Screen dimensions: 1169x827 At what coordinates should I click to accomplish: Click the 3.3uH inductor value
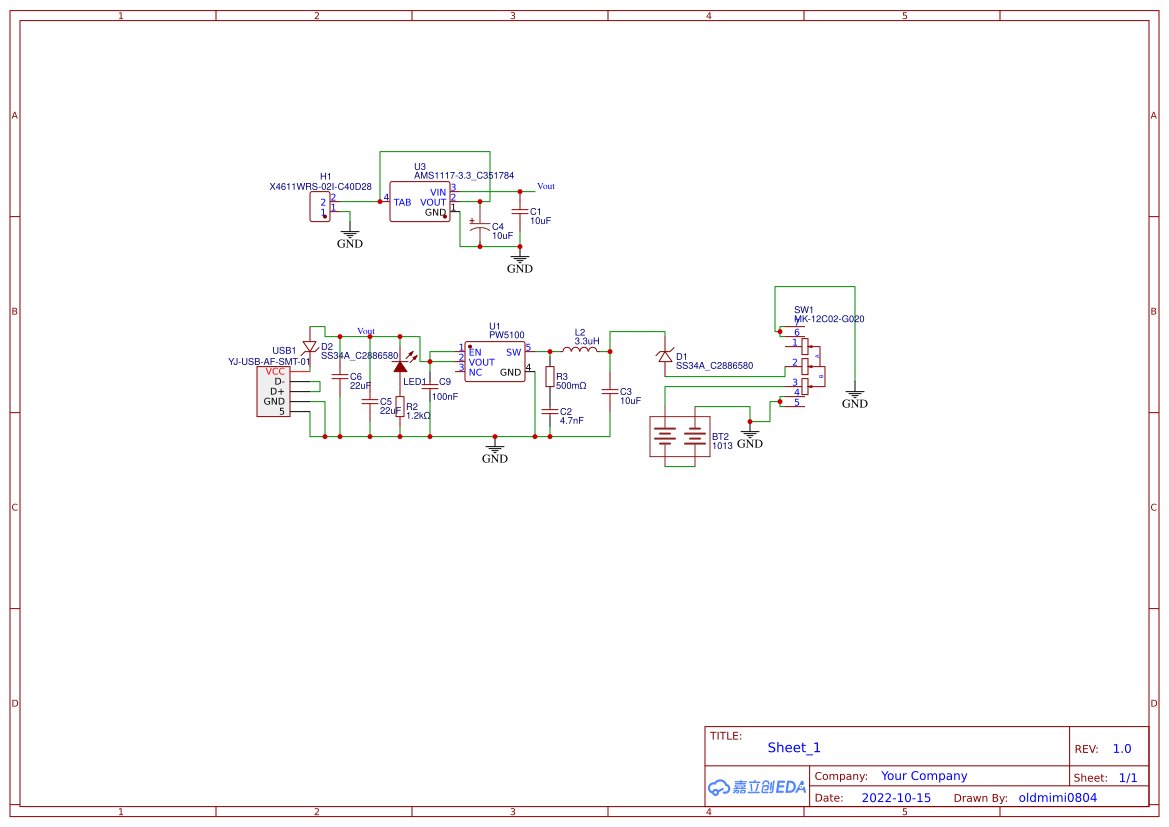tap(587, 342)
